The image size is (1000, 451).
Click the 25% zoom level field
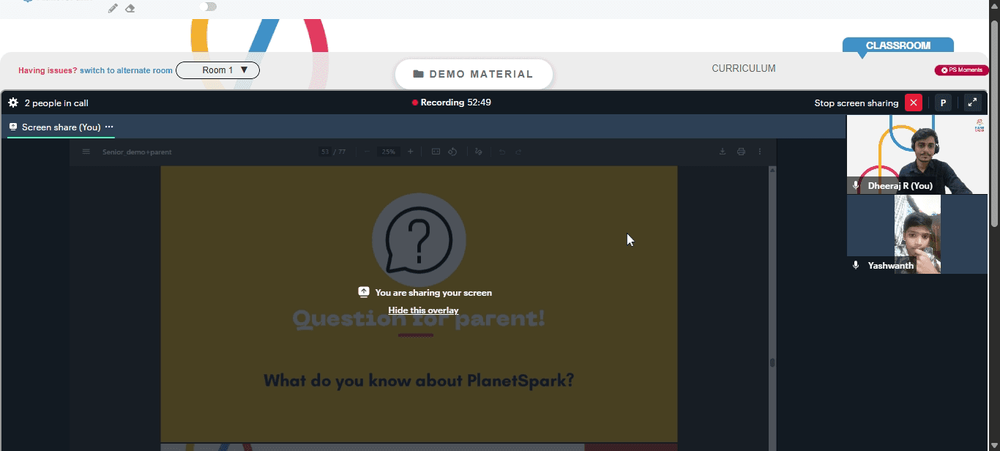[x=388, y=152]
